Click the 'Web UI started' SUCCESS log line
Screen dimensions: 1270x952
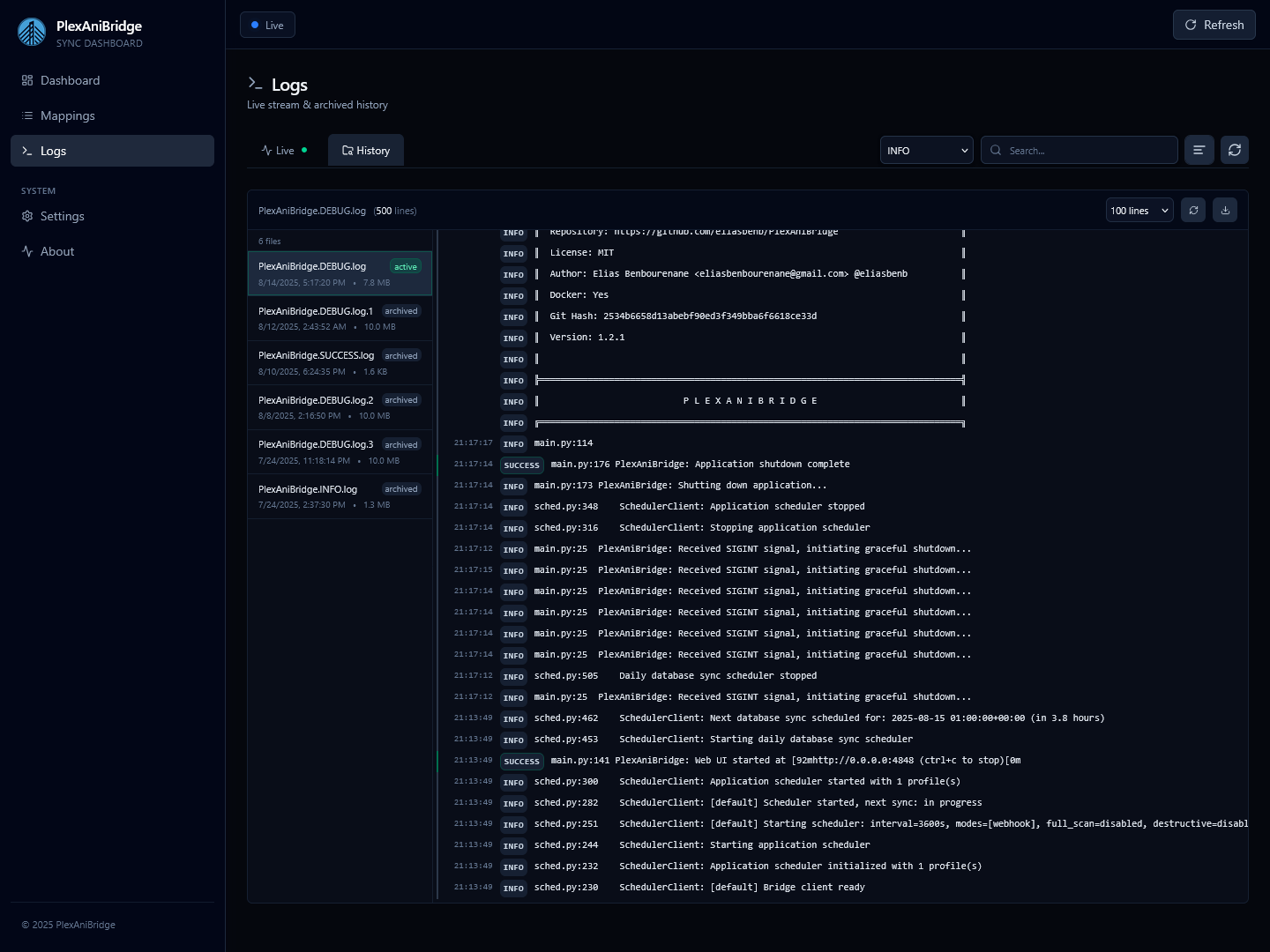842,761
